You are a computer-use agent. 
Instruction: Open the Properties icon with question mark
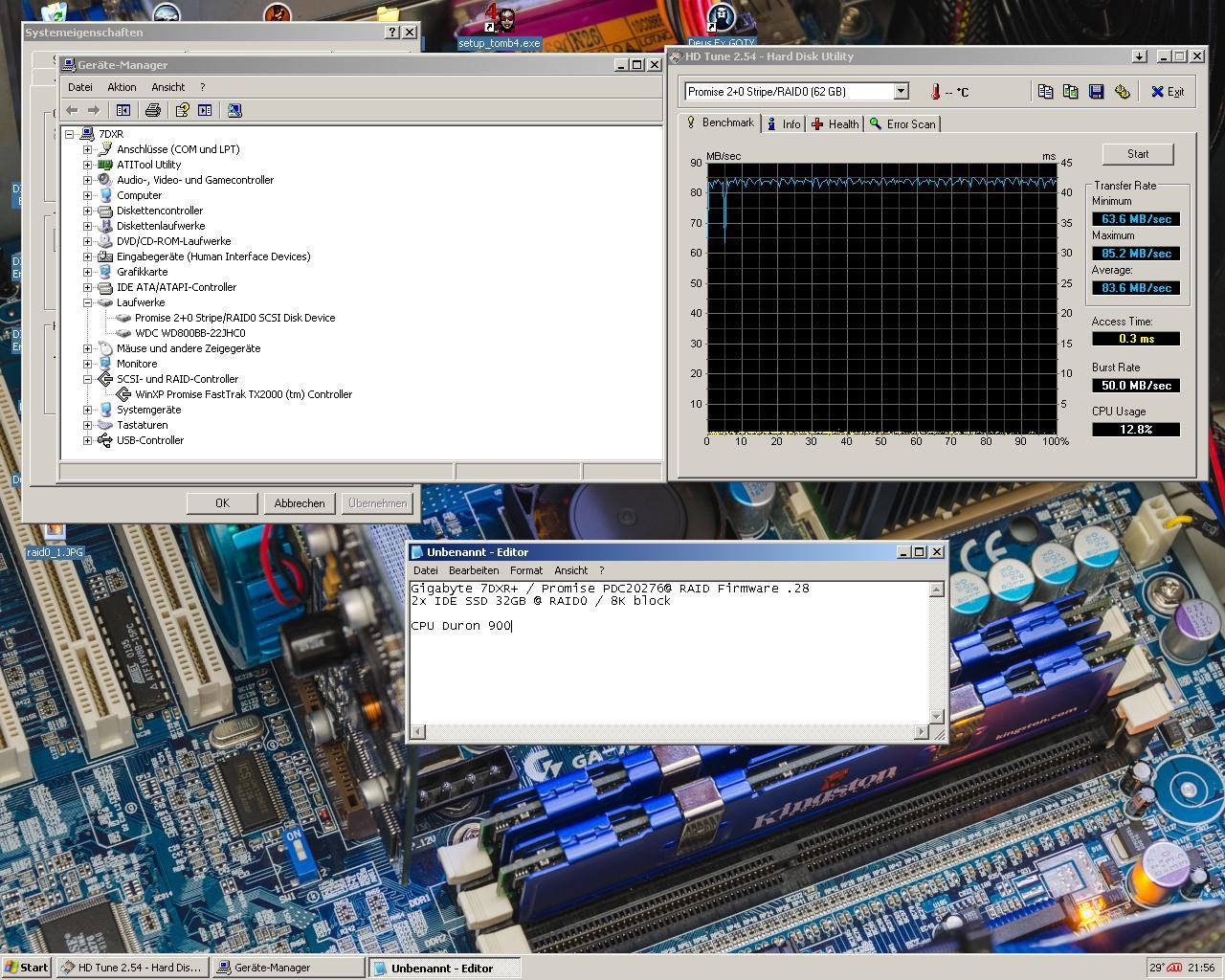pyautogui.click(x=182, y=110)
